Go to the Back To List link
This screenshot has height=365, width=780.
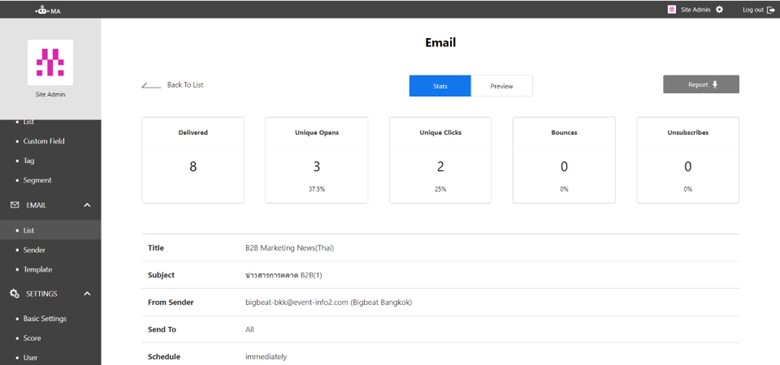pos(185,85)
